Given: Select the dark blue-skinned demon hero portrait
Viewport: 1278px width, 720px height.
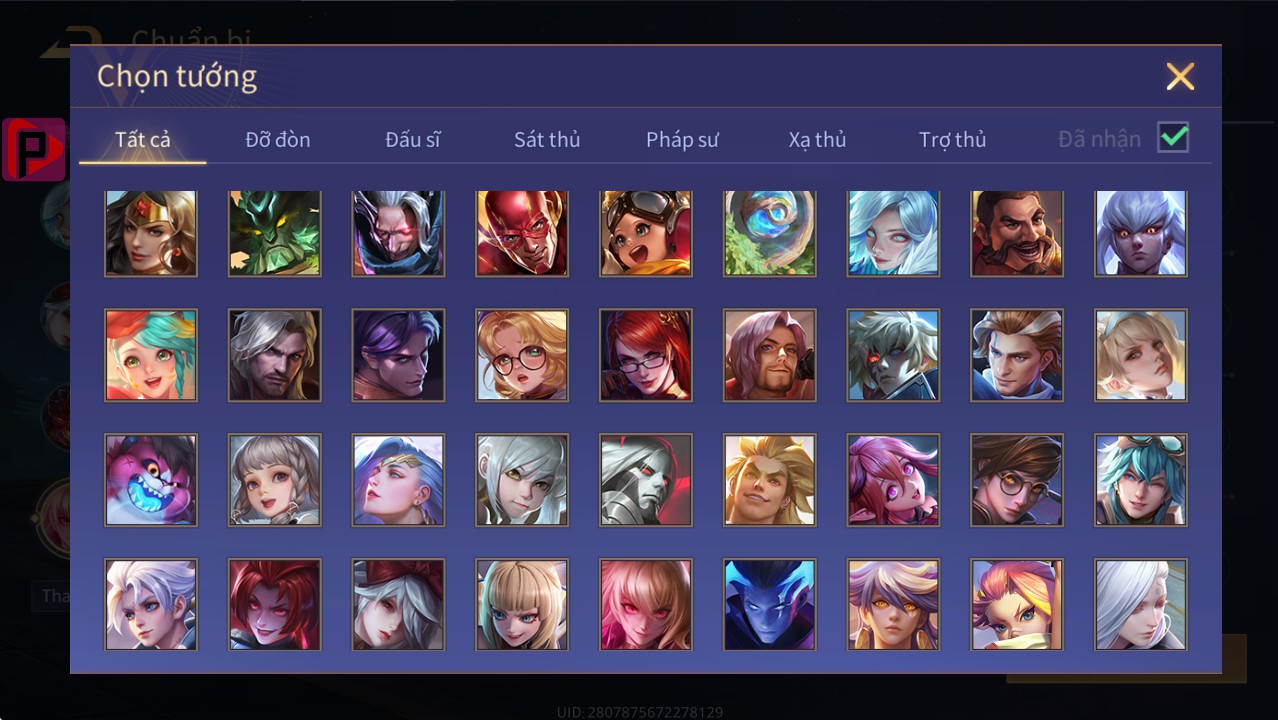Looking at the screenshot, I should (770, 605).
